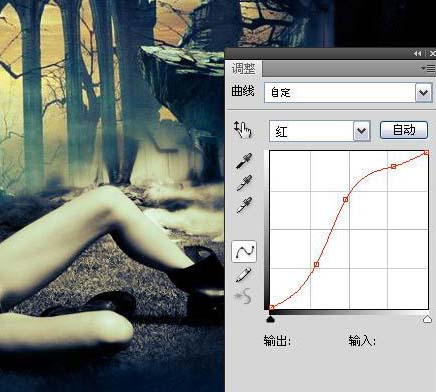Select the middle curve control point
This screenshot has height=392, width=436.
point(346,199)
